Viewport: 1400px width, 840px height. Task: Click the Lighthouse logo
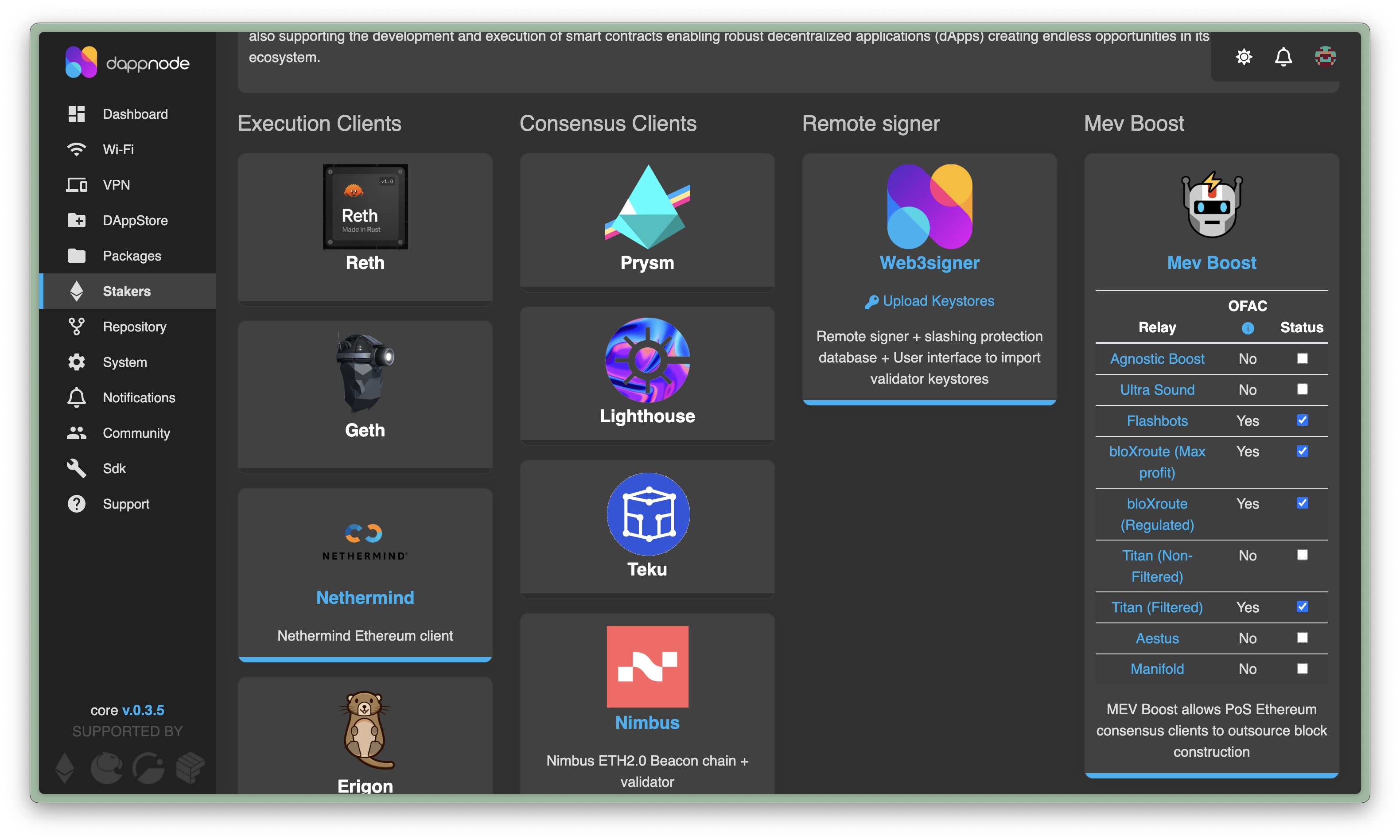(x=647, y=360)
